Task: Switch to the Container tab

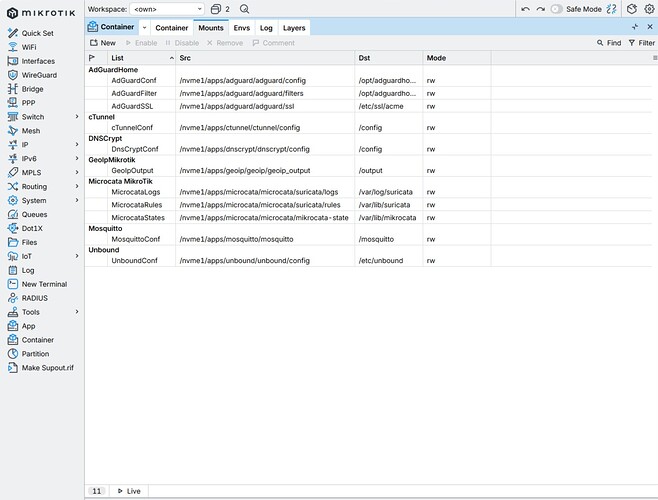Action: (172, 28)
